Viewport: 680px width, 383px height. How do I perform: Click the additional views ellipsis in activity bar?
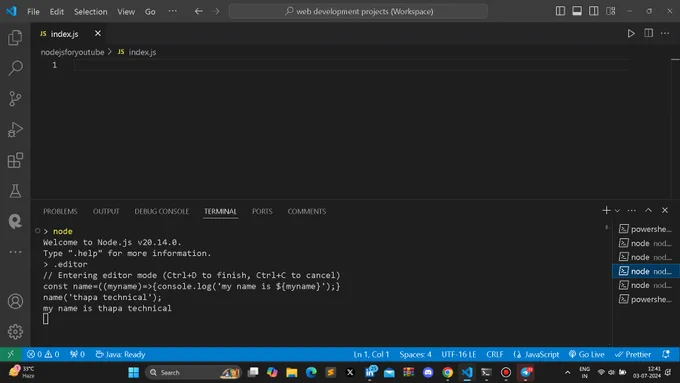15,252
